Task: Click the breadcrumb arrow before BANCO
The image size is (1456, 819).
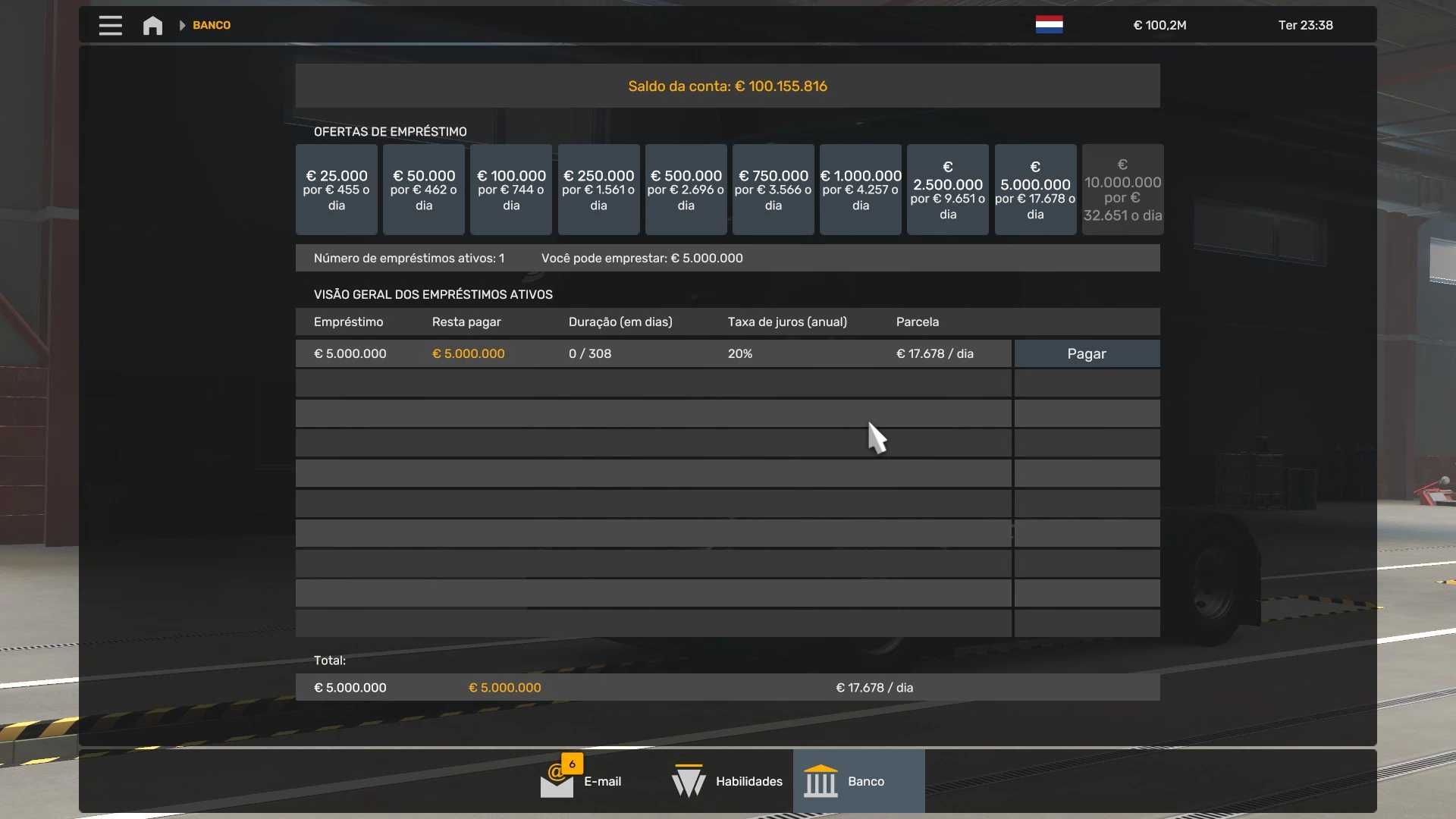Action: point(182,26)
